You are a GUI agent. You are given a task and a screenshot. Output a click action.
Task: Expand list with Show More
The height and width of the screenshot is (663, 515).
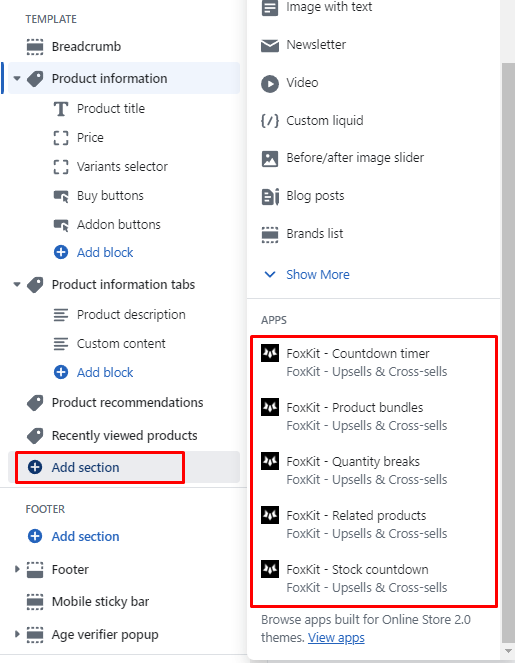[318, 274]
